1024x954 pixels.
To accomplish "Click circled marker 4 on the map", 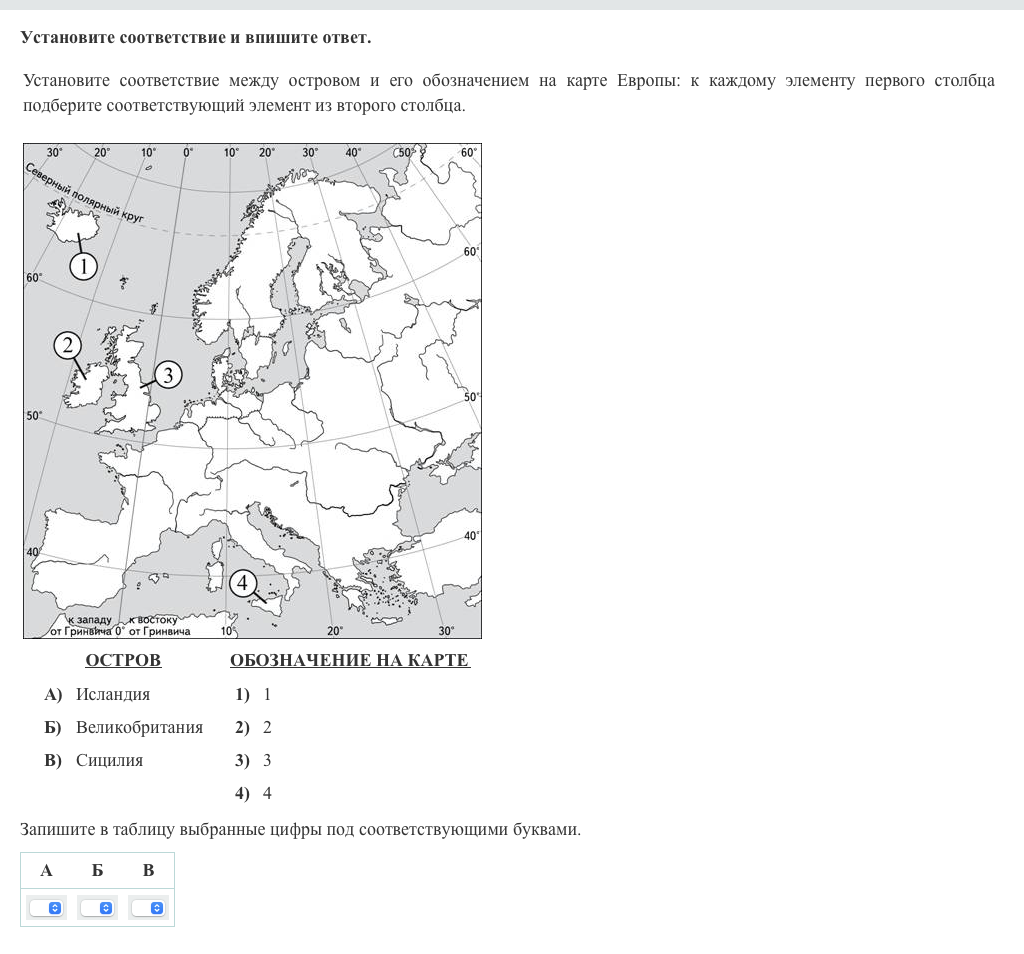I will pyautogui.click(x=244, y=583).
